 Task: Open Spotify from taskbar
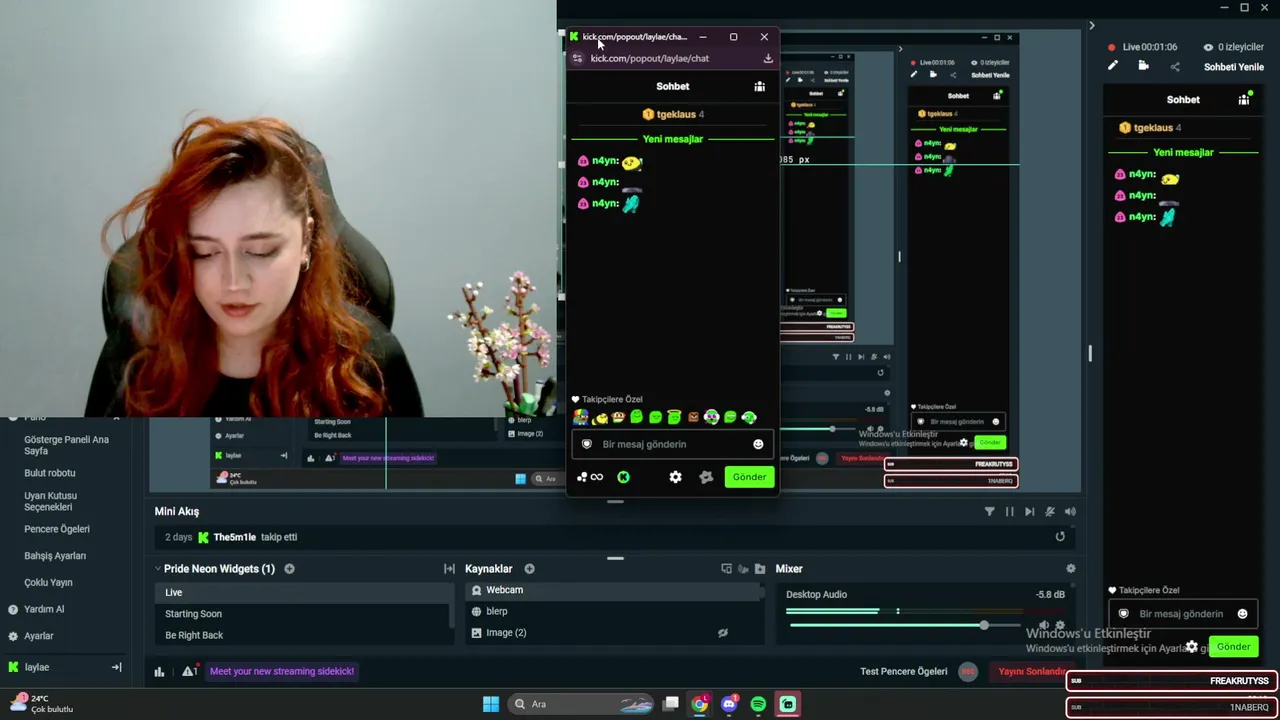click(x=758, y=704)
